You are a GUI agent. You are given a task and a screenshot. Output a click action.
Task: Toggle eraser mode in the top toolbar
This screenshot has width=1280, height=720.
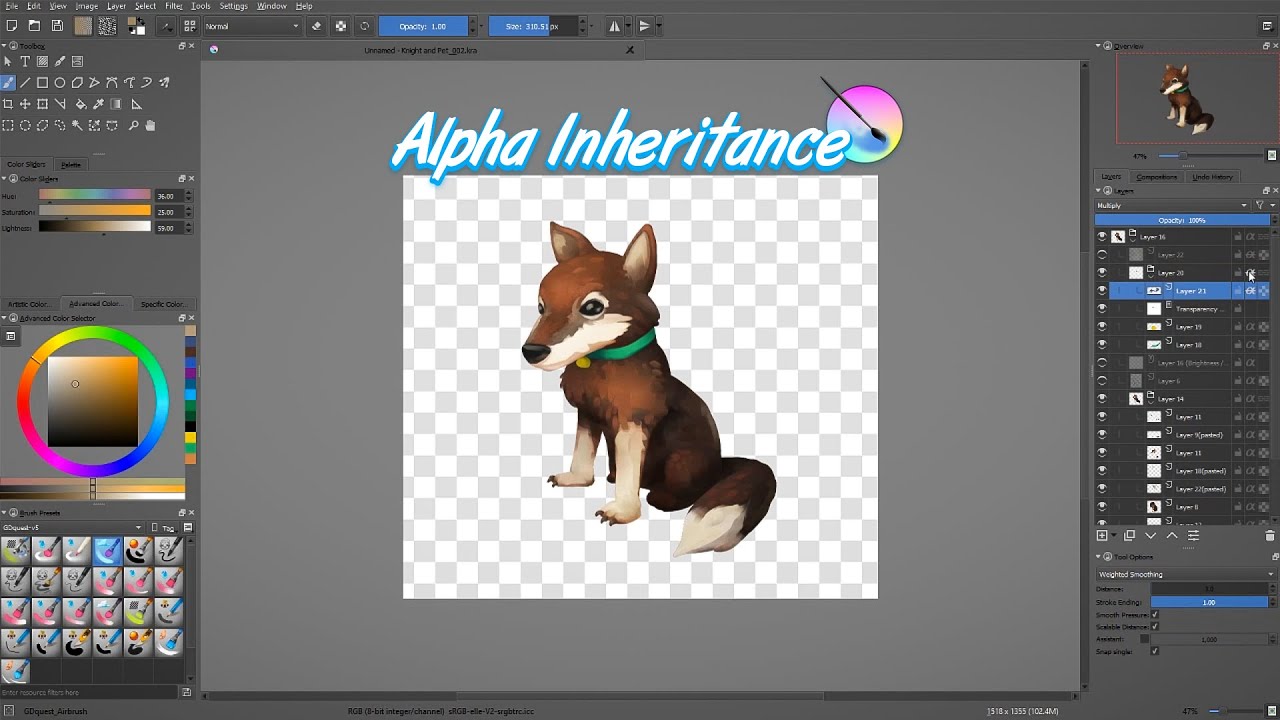[x=316, y=26]
